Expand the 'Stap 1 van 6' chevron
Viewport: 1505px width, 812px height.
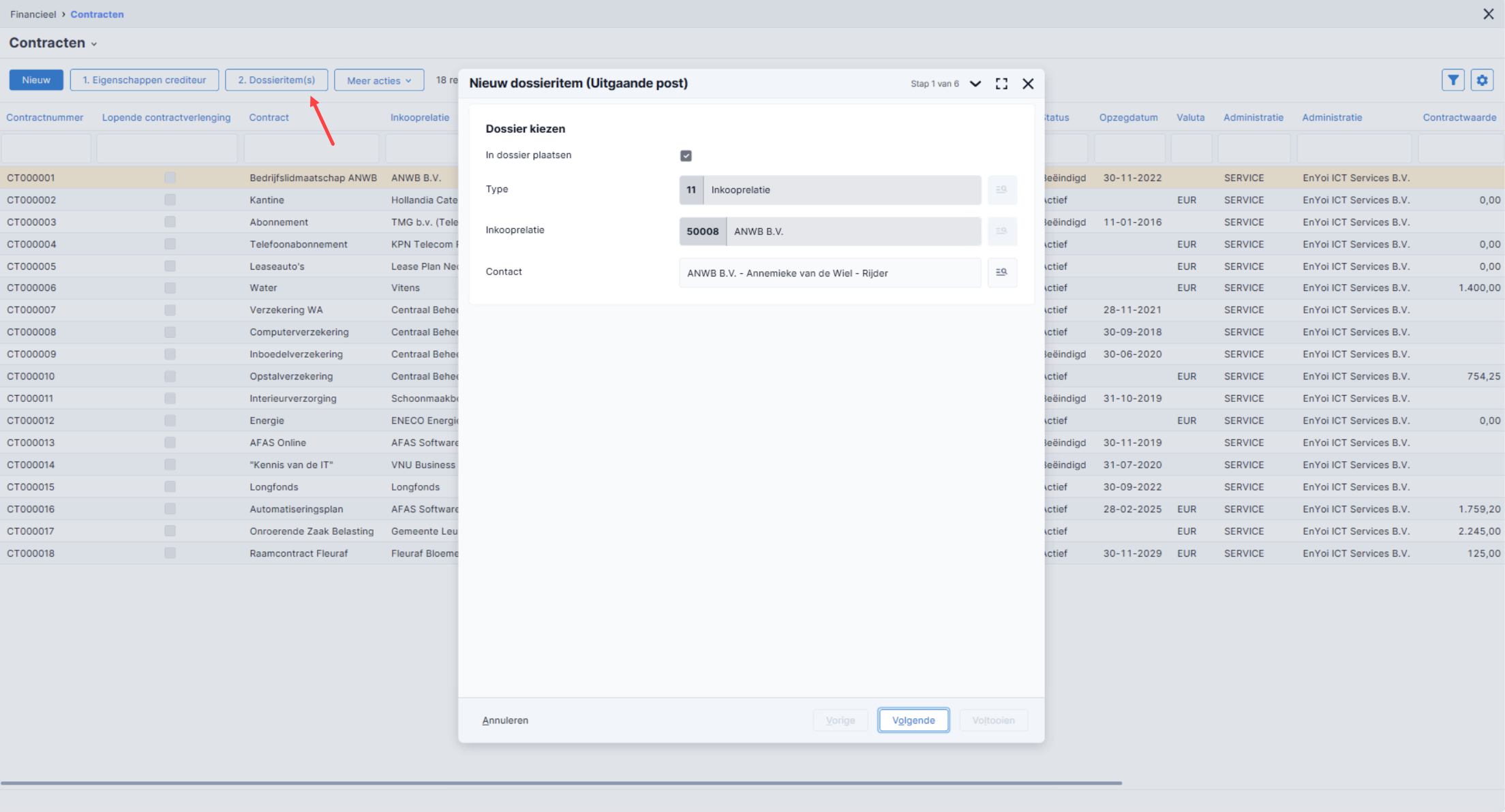tap(975, 84)
